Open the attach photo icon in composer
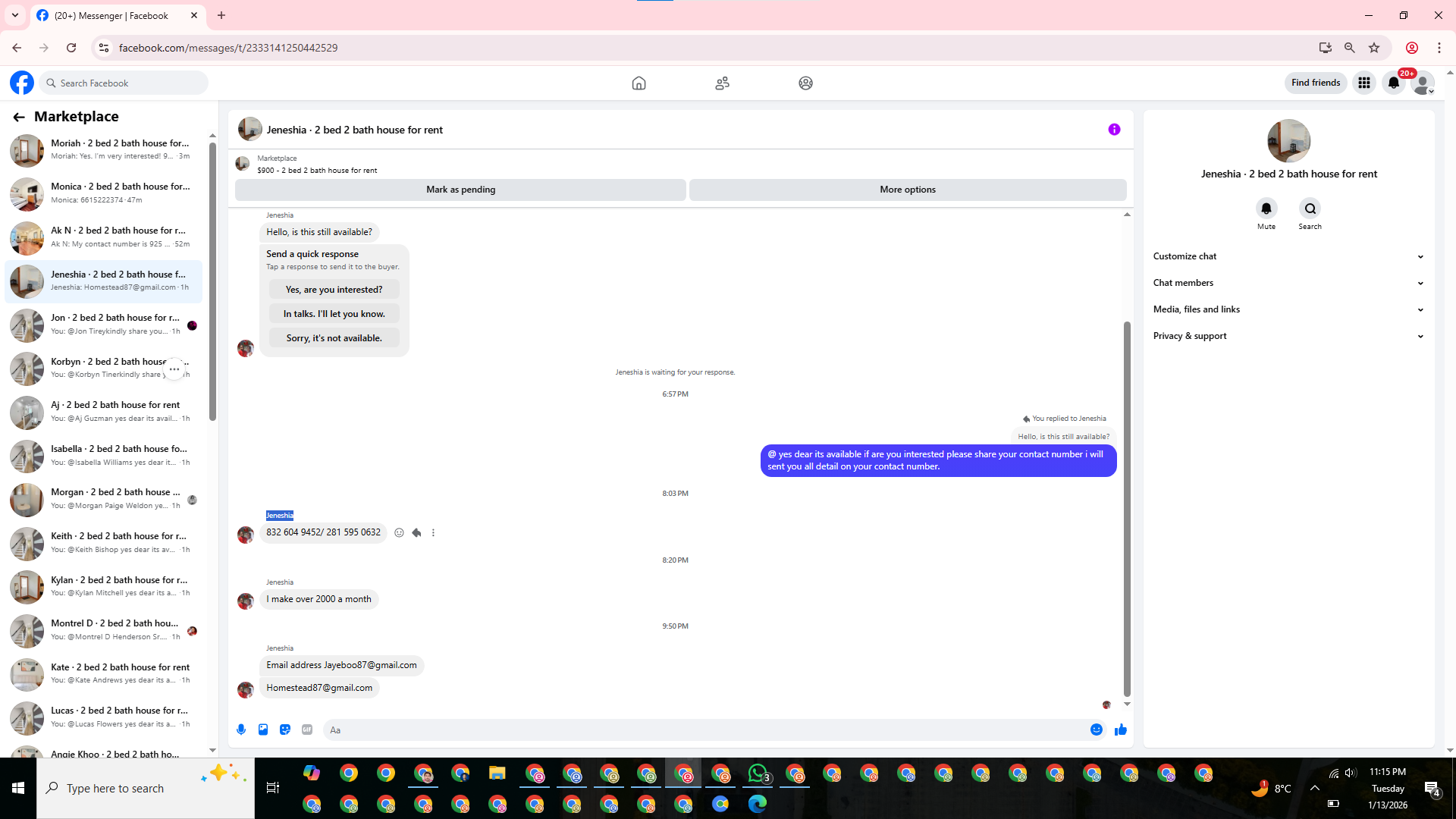 click(x=263, y=730)
